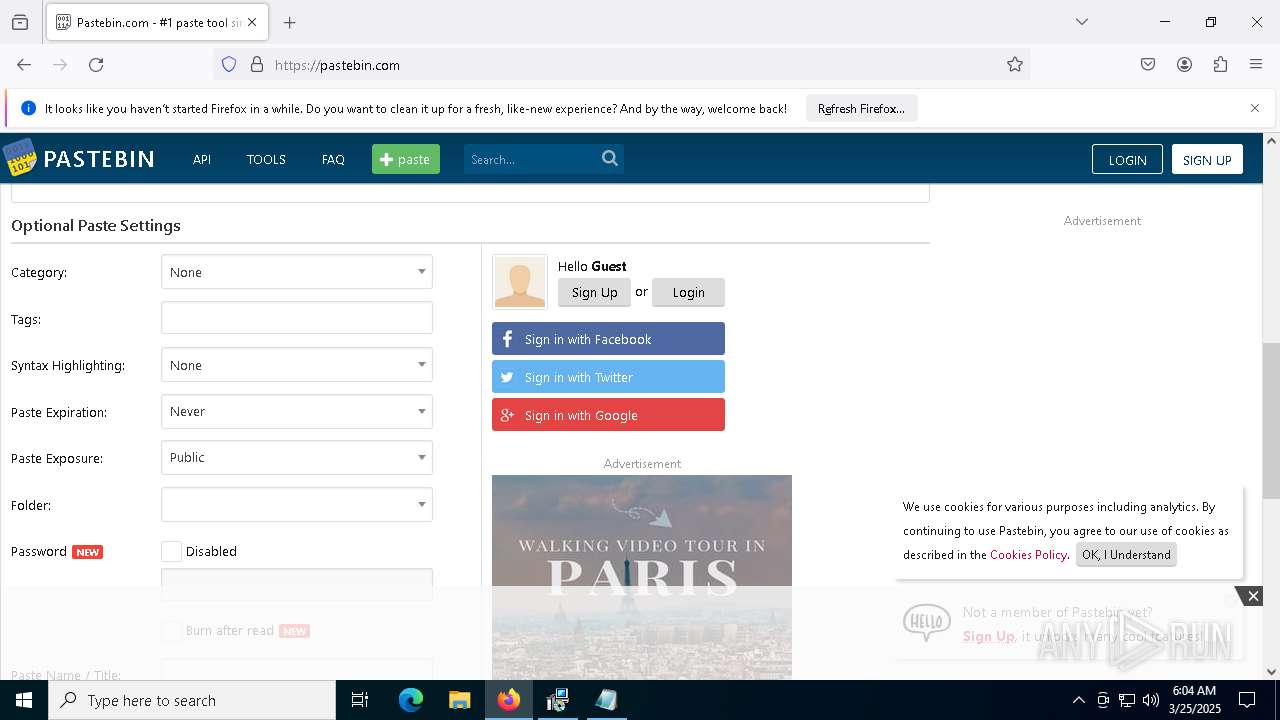This screenshot has width=1280, height=720.
Task: Click the Firefox taskbar icon
Action: pyautogui.click(x=509, y=700)
